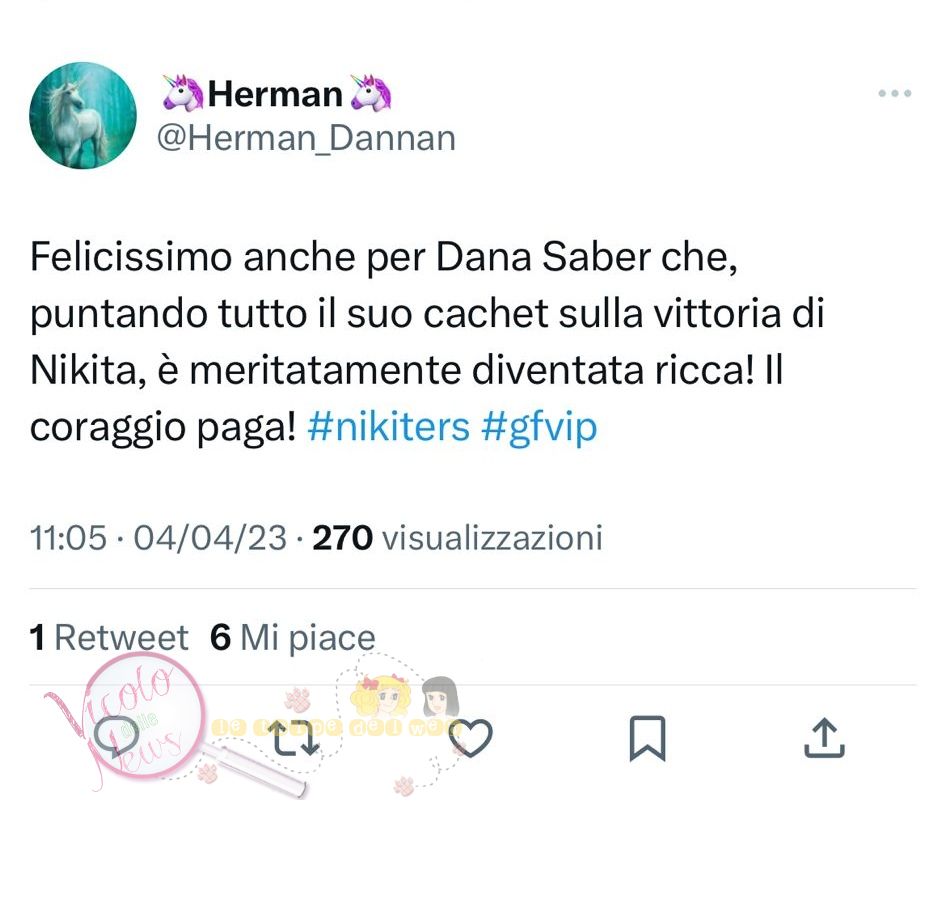Select the tweet text about Dana Saber

tap(427, 343)
